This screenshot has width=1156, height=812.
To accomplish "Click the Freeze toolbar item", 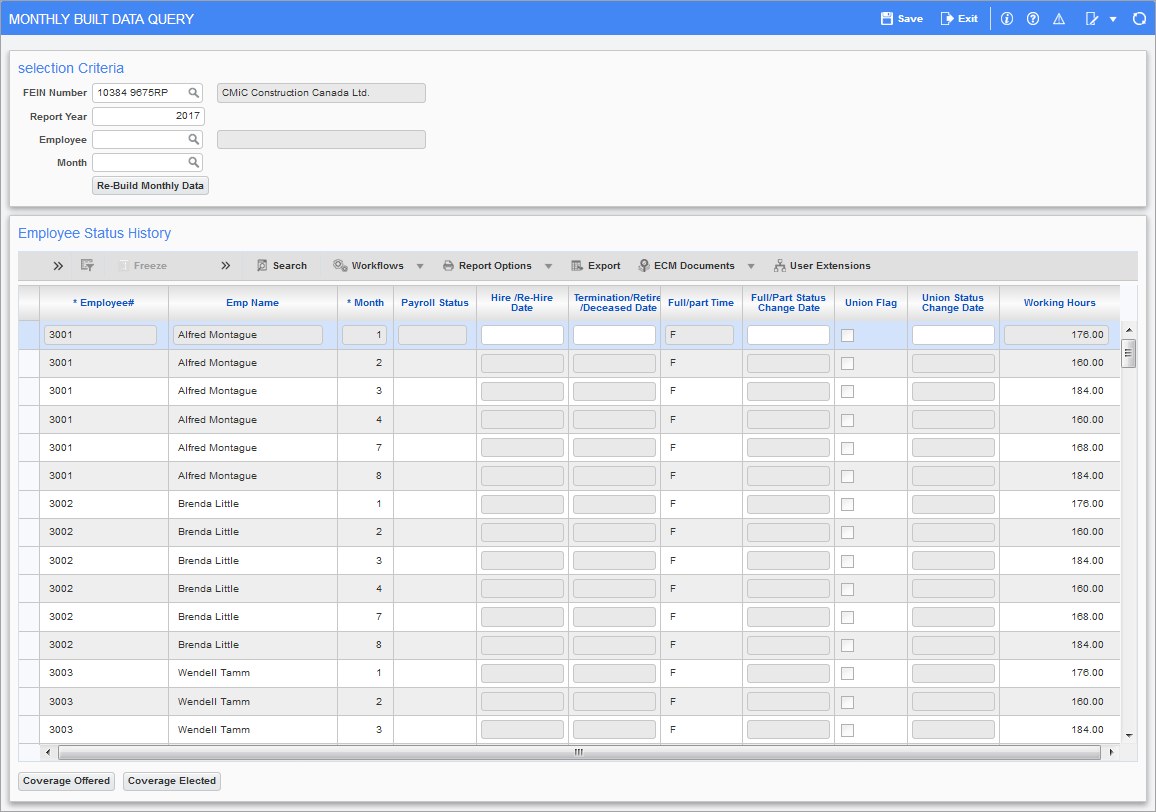I will 143,266.
